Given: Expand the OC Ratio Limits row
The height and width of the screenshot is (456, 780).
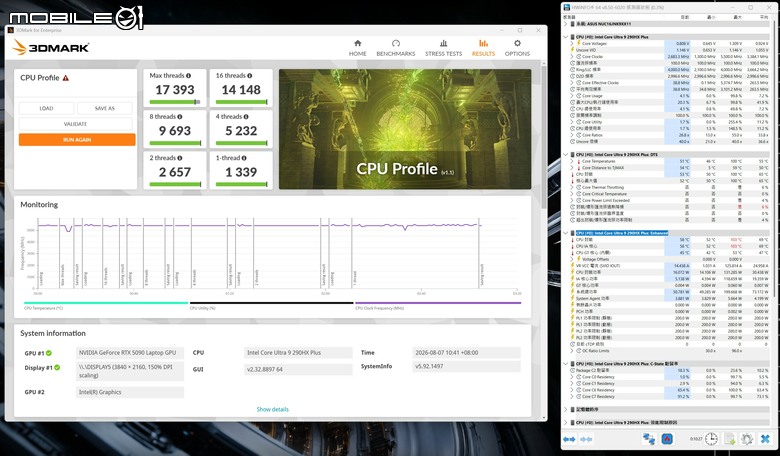Looking at the screenshot, I should click(572, 351).
